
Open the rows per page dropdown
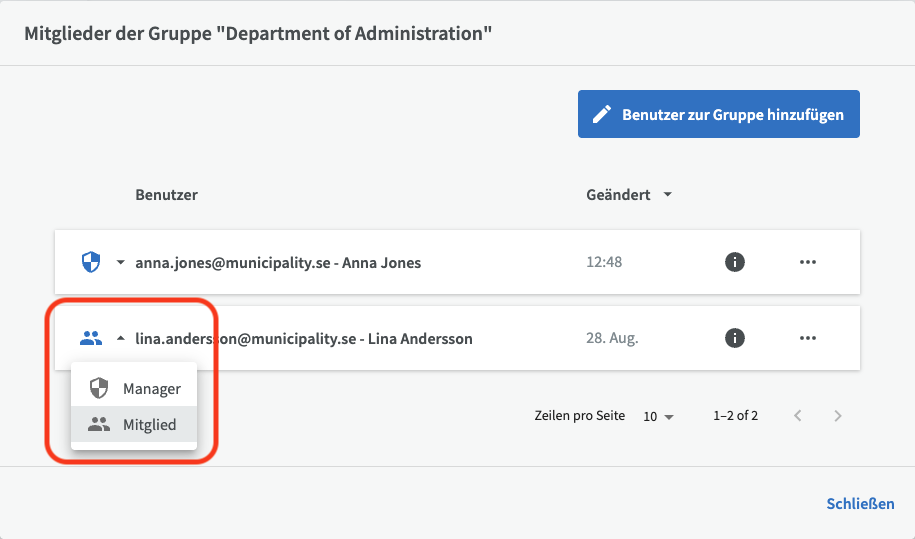pos(659,416)
